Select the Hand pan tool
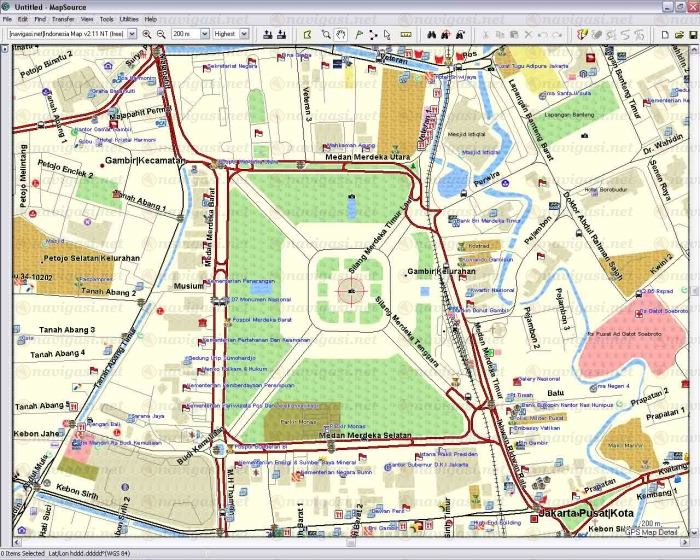700x560 pixels. [341, 34]
